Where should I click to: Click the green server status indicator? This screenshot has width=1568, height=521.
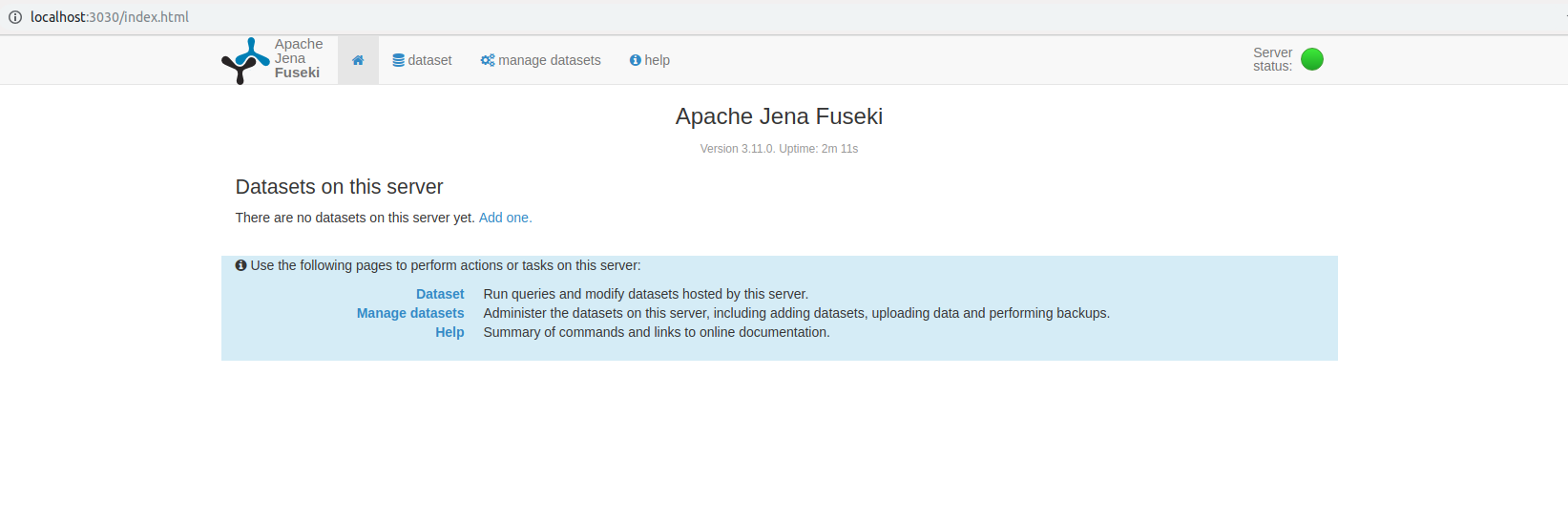coord(1312,59)
